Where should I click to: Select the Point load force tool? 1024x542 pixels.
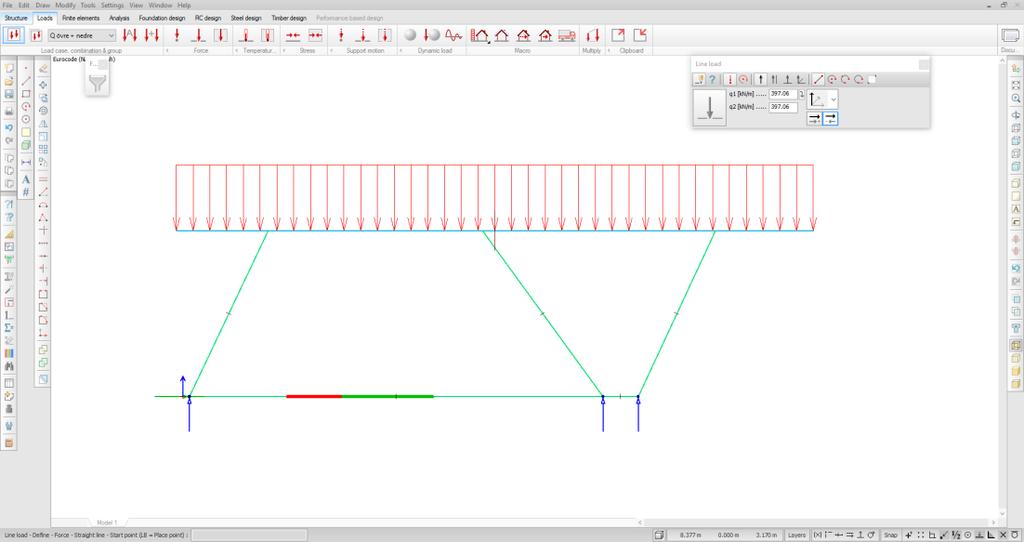point(176,35)
